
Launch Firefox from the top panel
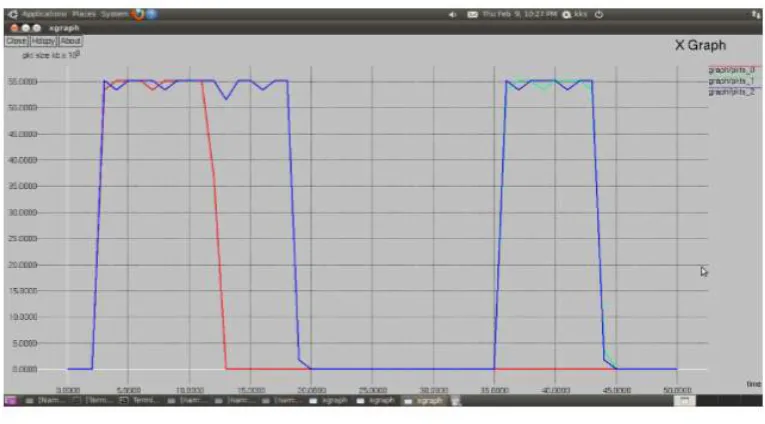139,14
